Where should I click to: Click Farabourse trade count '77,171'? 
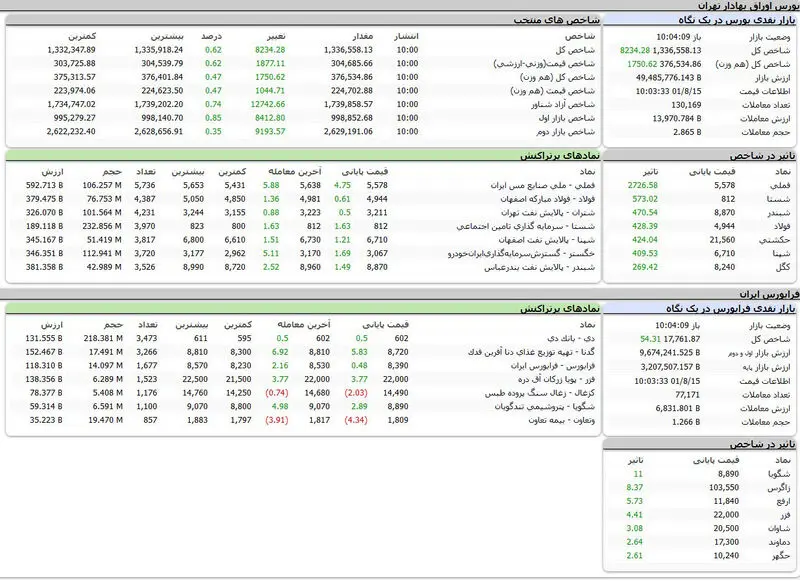point(687,395)
